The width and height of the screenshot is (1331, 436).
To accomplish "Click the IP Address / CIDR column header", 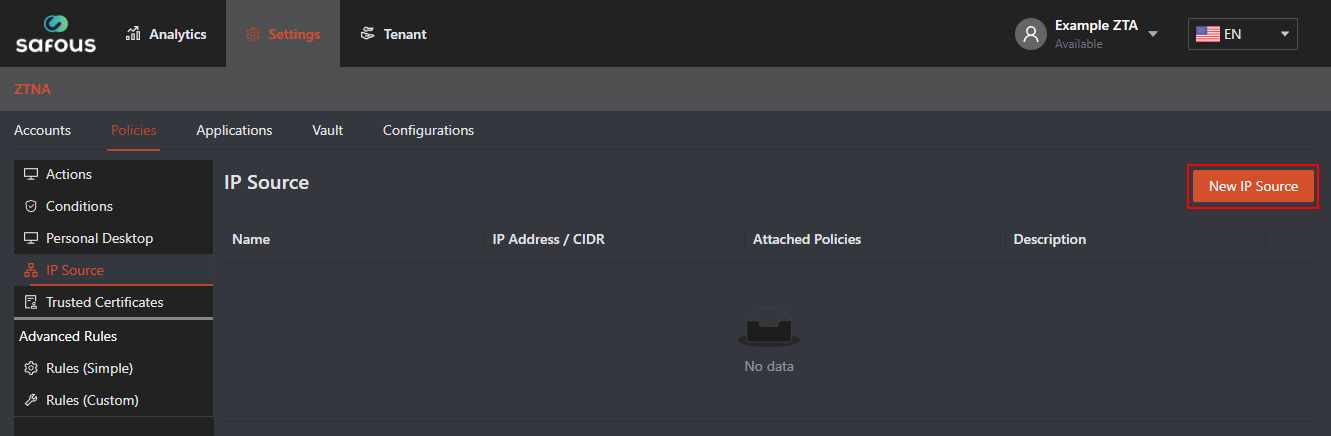I will pyautogui.click(x=548, y=239).
